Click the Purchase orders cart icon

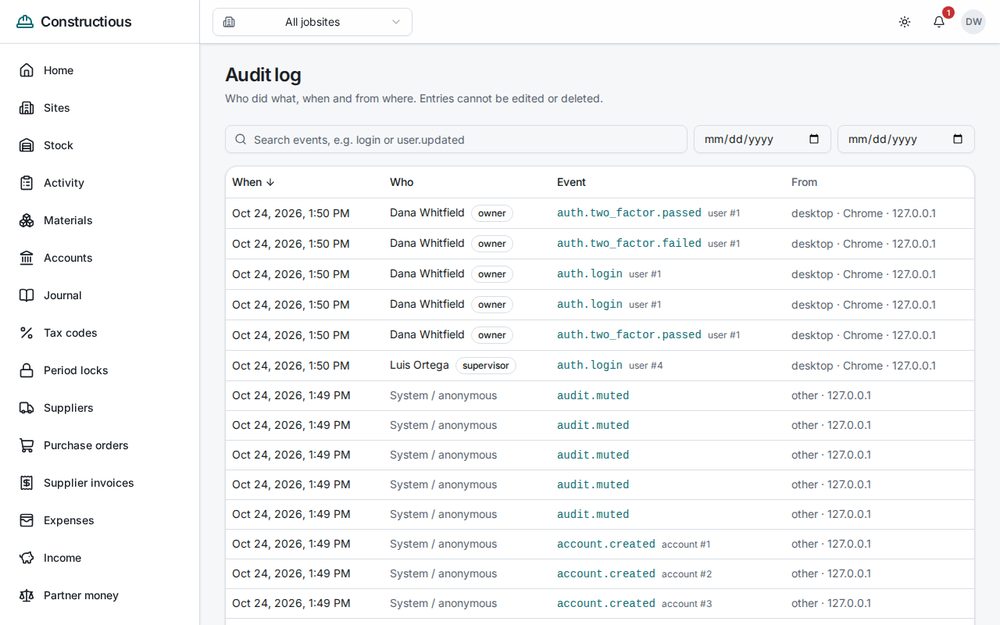(26, 445)
